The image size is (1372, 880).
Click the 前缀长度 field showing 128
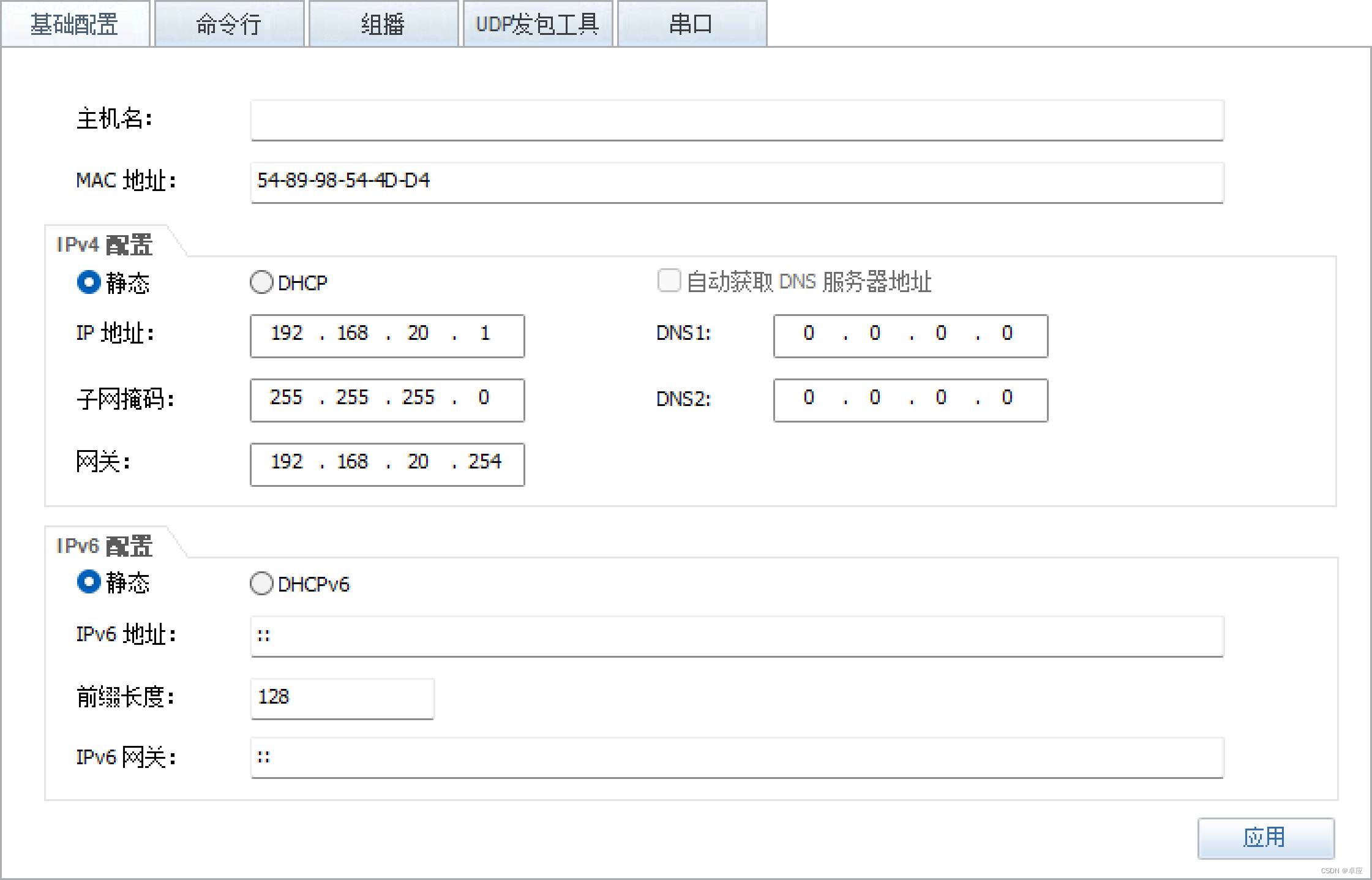coord(342,699)
